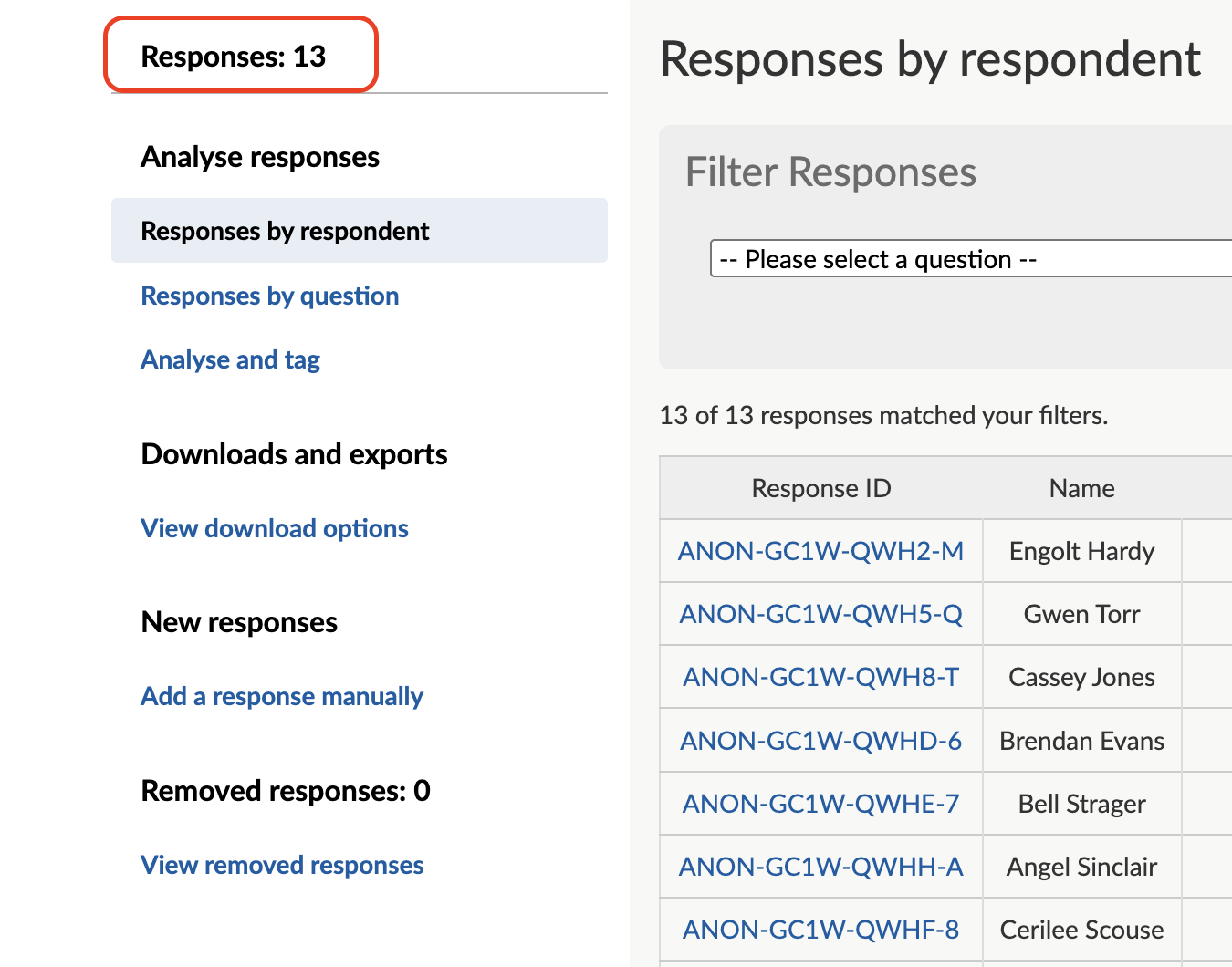Open response ANON-GC1W-QWHE-7

(821, 803)
